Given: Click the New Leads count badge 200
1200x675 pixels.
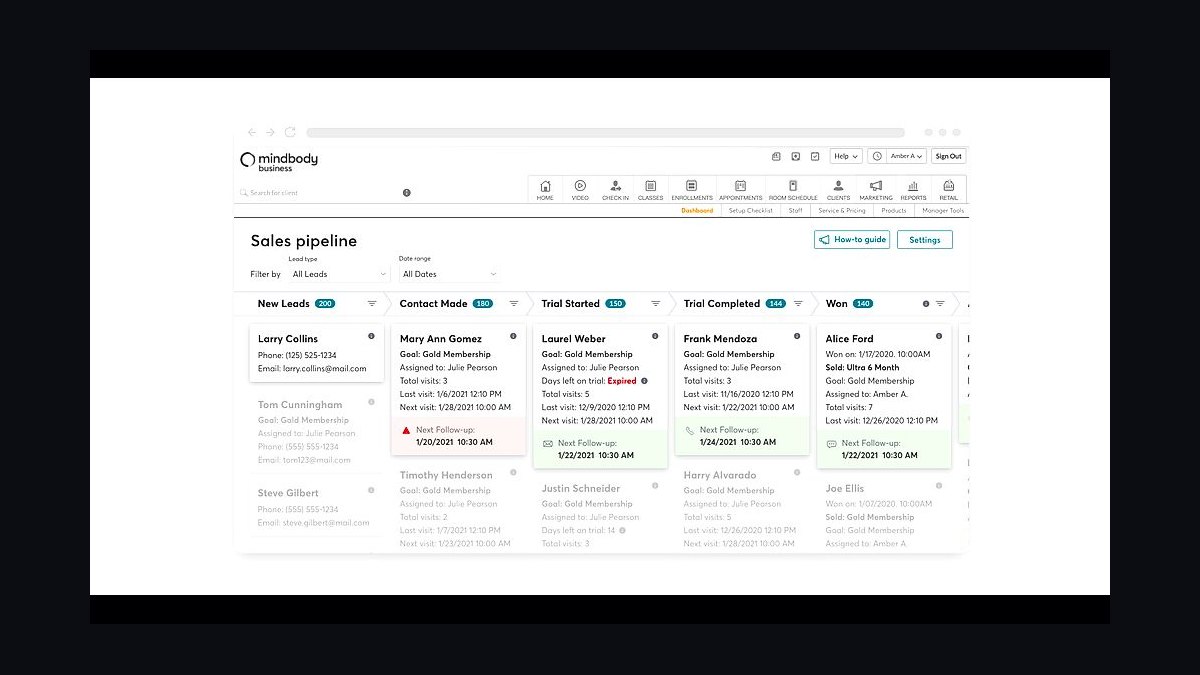Looking at the screenshot, I should [x=325, y=304].
